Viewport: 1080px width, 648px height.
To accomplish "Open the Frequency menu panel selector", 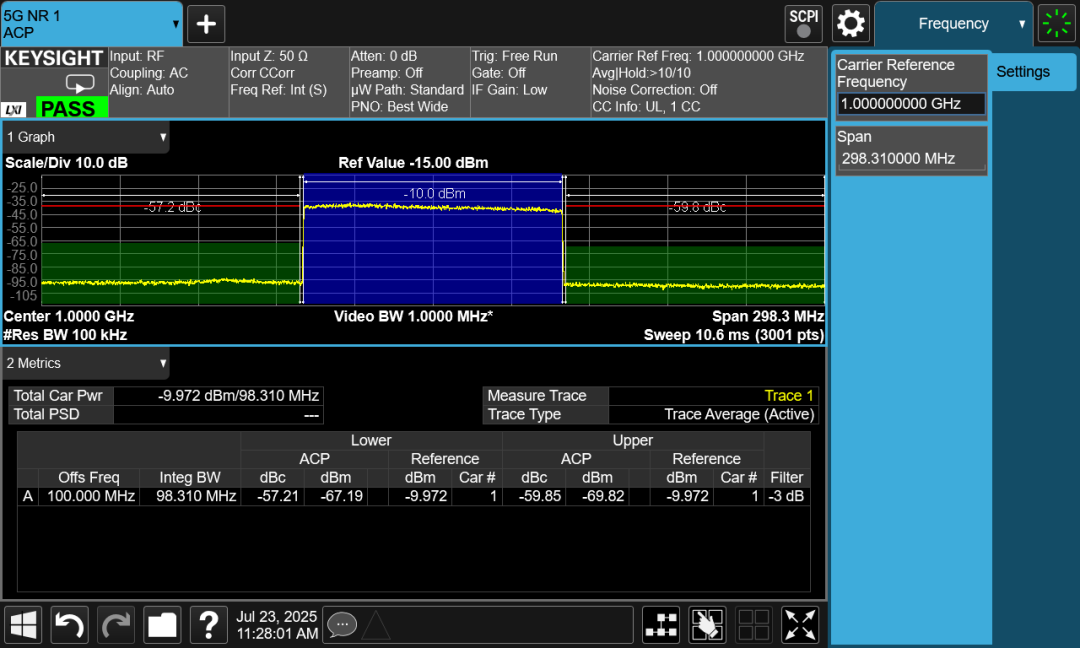I will [953, 24].
